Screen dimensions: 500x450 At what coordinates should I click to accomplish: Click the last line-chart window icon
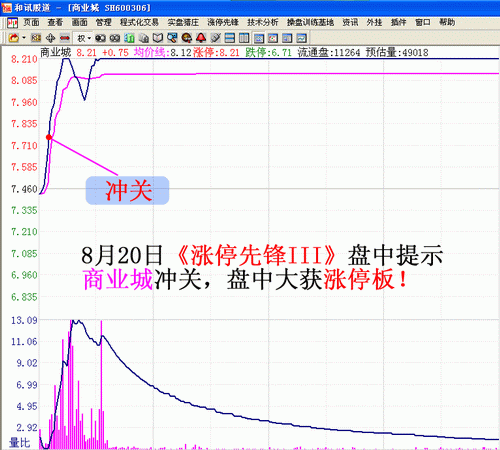(301, 38)
